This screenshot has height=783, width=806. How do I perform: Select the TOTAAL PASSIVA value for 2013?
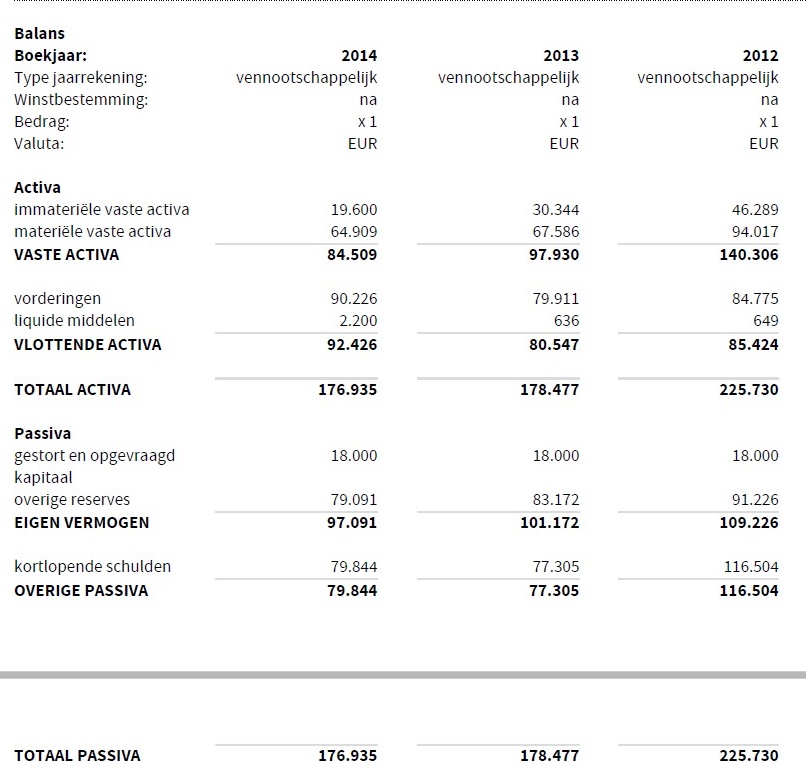(x=549, y=756)
